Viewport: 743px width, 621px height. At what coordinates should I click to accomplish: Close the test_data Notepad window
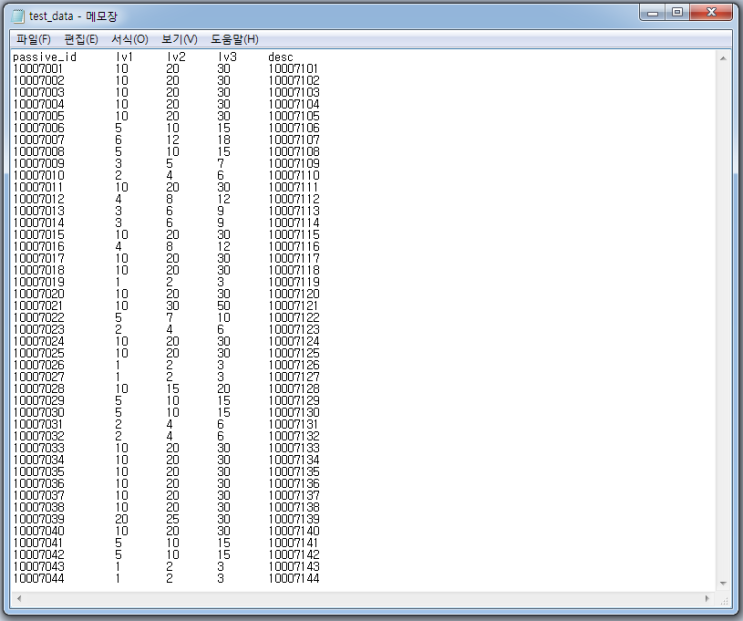(711, 13)
